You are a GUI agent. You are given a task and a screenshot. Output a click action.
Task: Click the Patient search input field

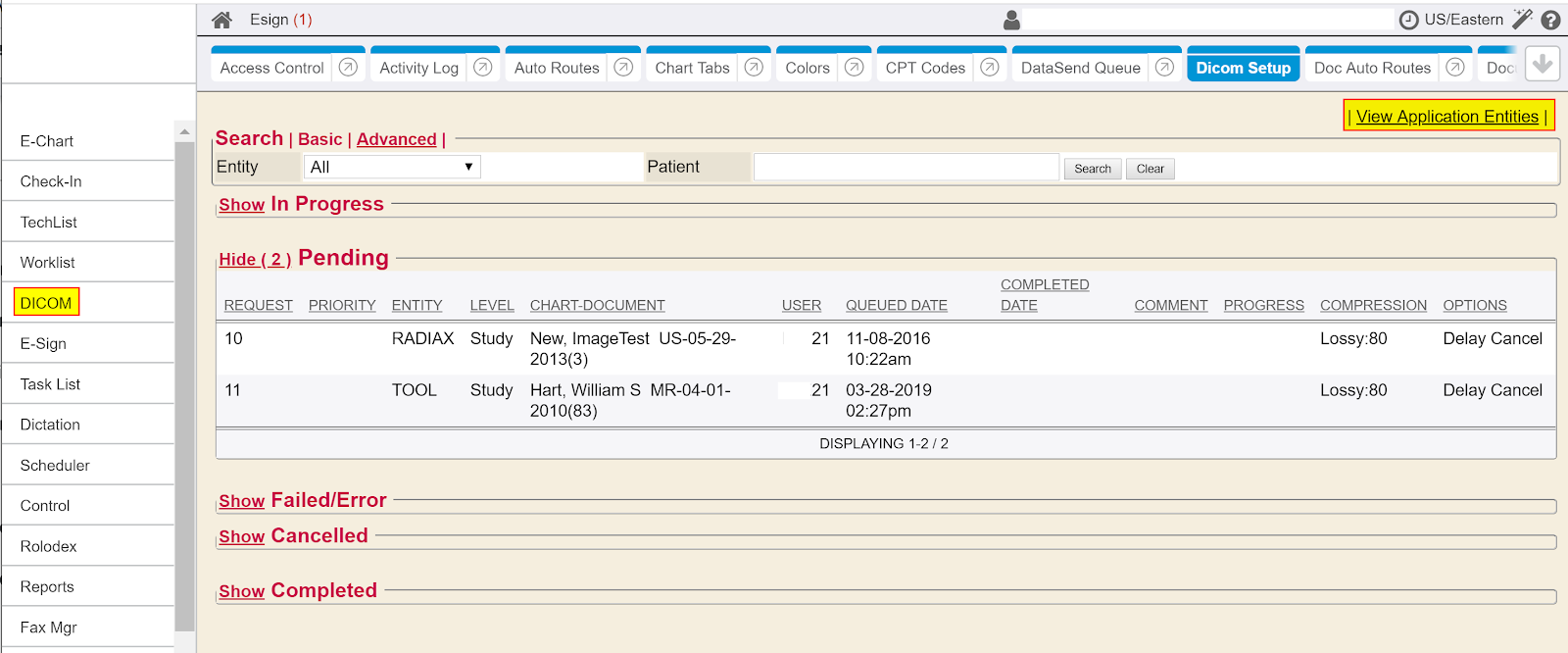pos(906,167)
